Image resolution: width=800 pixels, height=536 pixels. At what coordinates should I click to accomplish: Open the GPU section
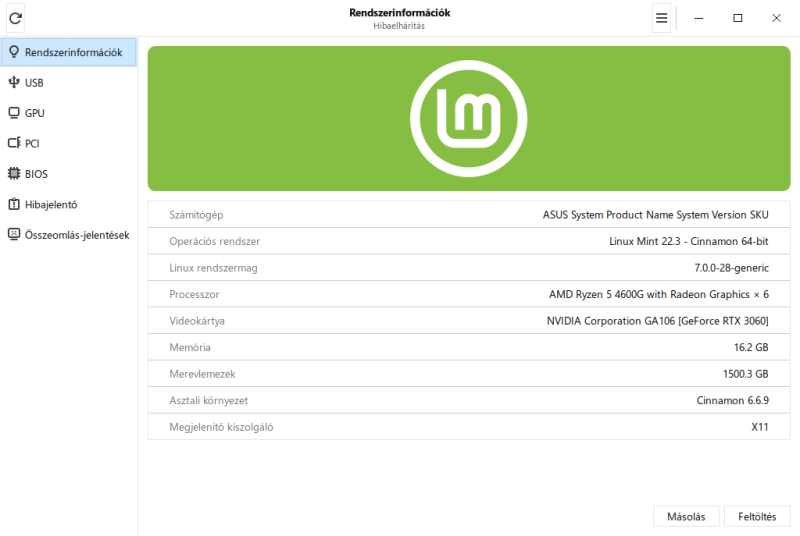tap(69, 113)
